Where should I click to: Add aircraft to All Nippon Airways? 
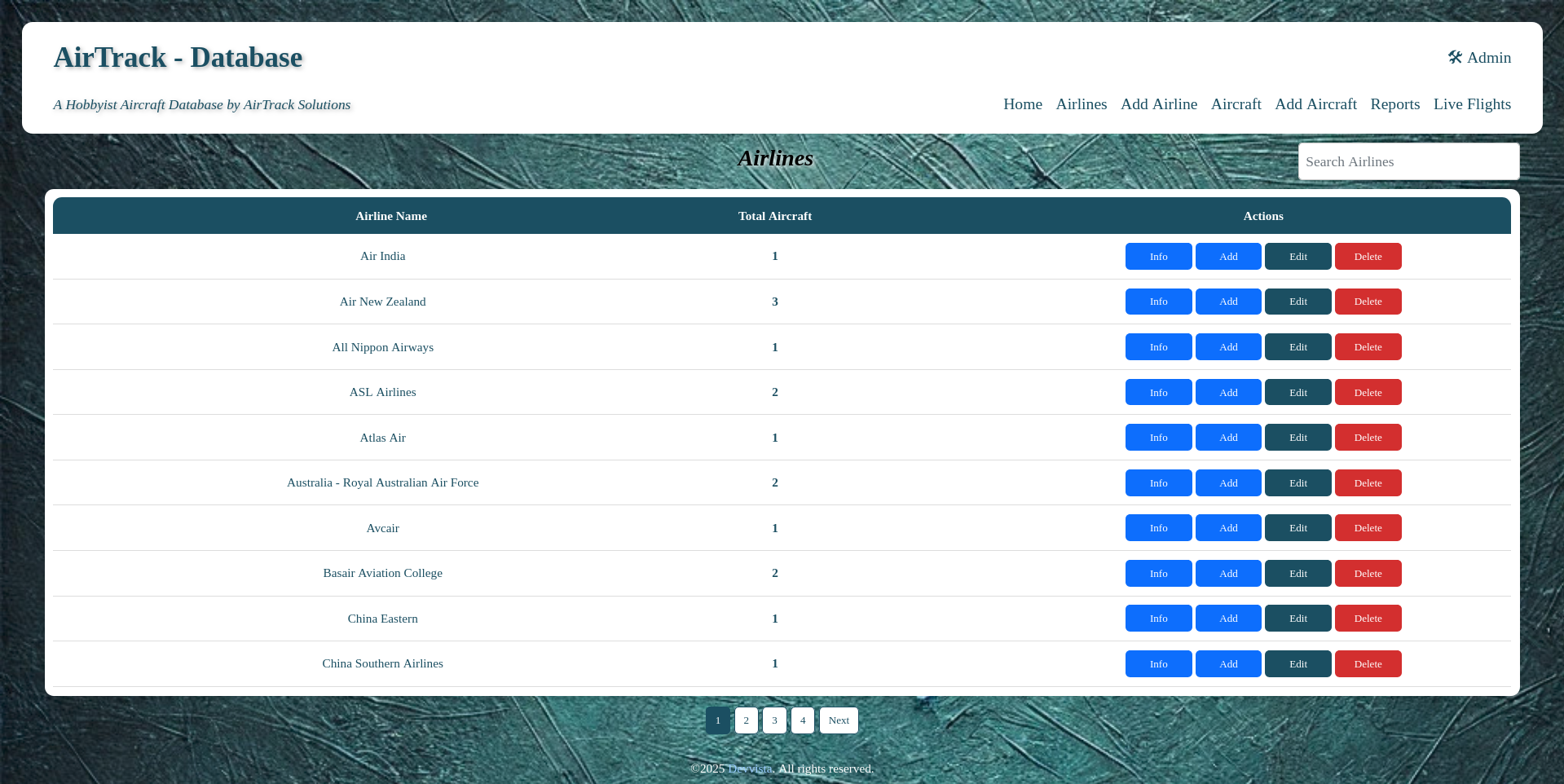[x=1228, y=346]
